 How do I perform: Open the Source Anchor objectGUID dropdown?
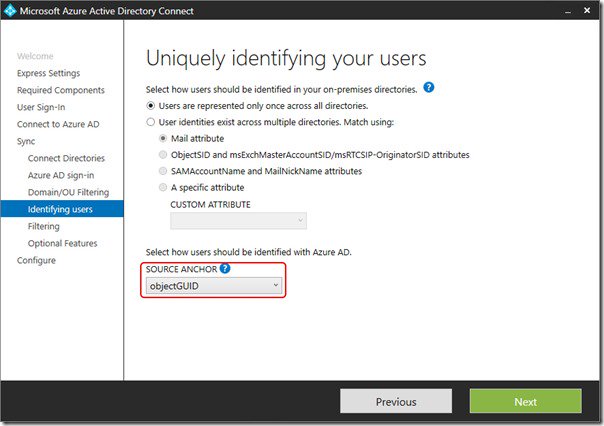214,286
